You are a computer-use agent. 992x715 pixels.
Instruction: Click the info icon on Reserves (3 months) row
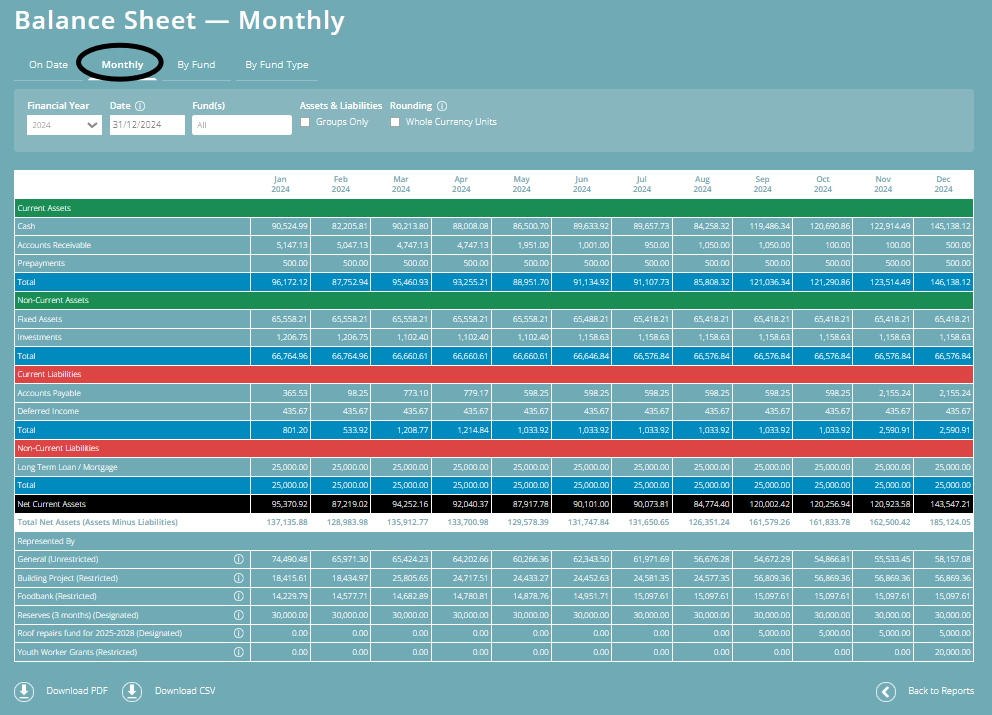[x=238, y=614]
